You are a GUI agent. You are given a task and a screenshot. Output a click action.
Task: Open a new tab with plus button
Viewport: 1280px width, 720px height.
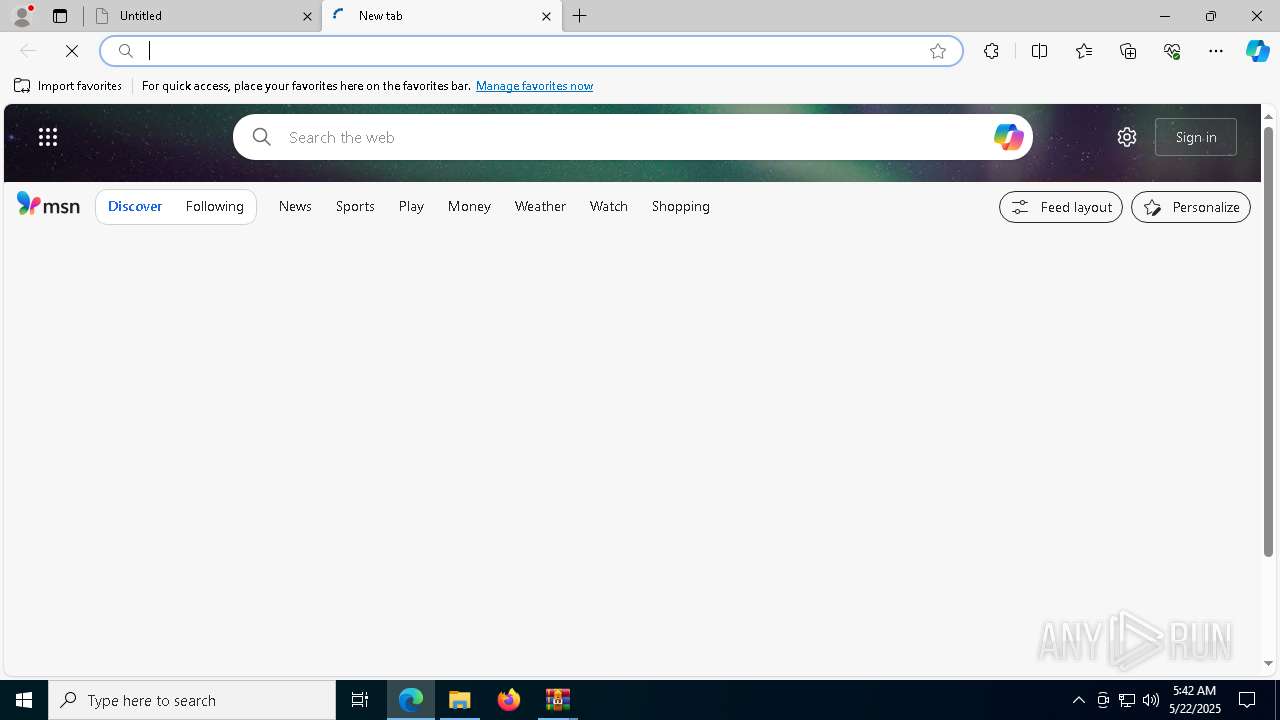[x=580, y=16]
